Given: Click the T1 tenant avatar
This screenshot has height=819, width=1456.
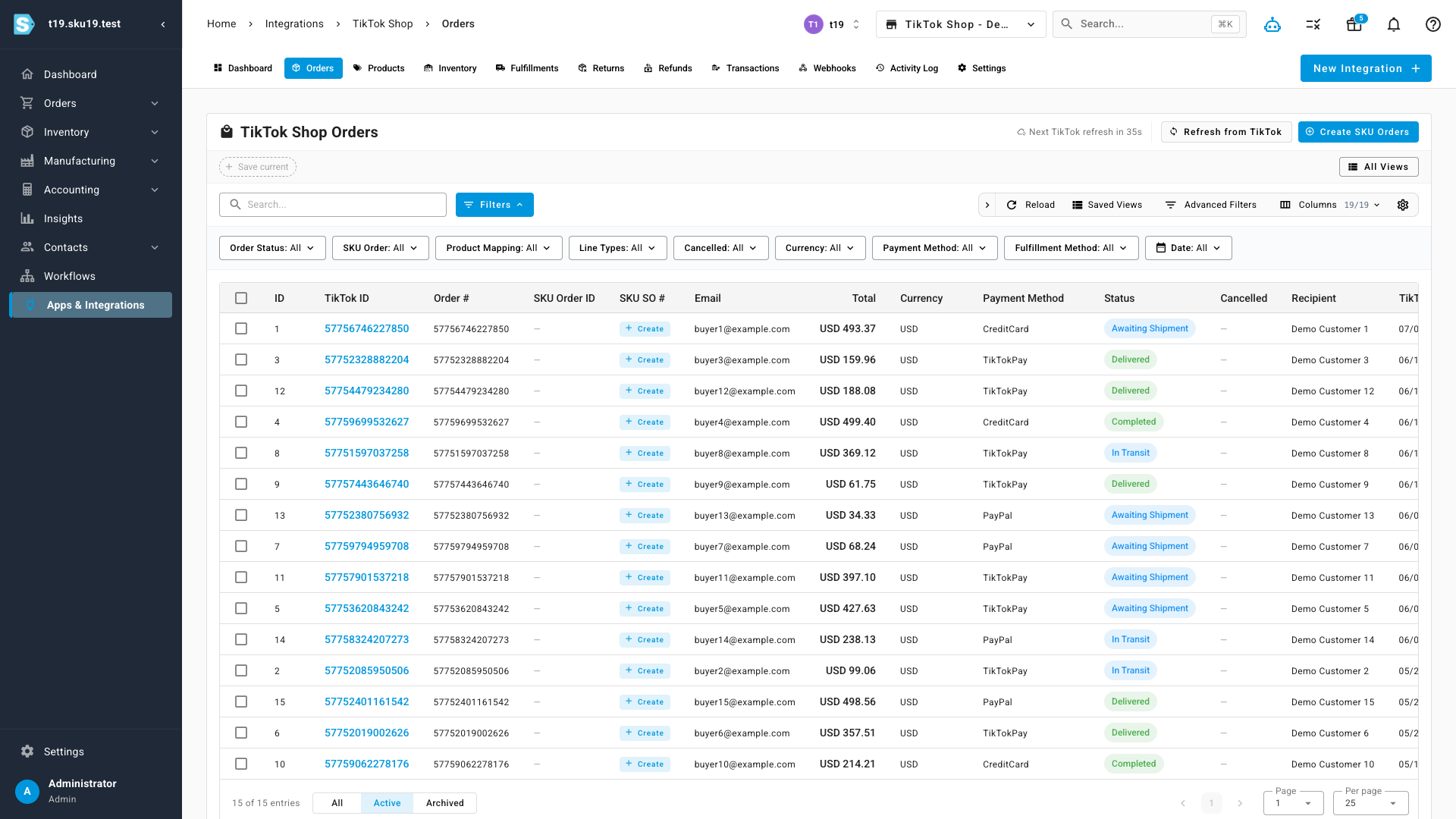Looking at the screenshot, I should tap(813, 24).
